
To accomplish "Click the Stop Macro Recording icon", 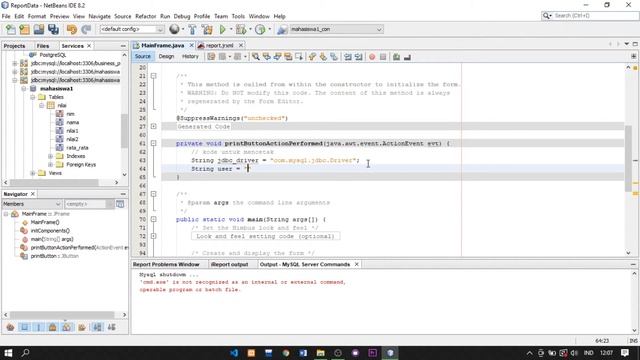I will pyautogui.click(x=383, y=57).
